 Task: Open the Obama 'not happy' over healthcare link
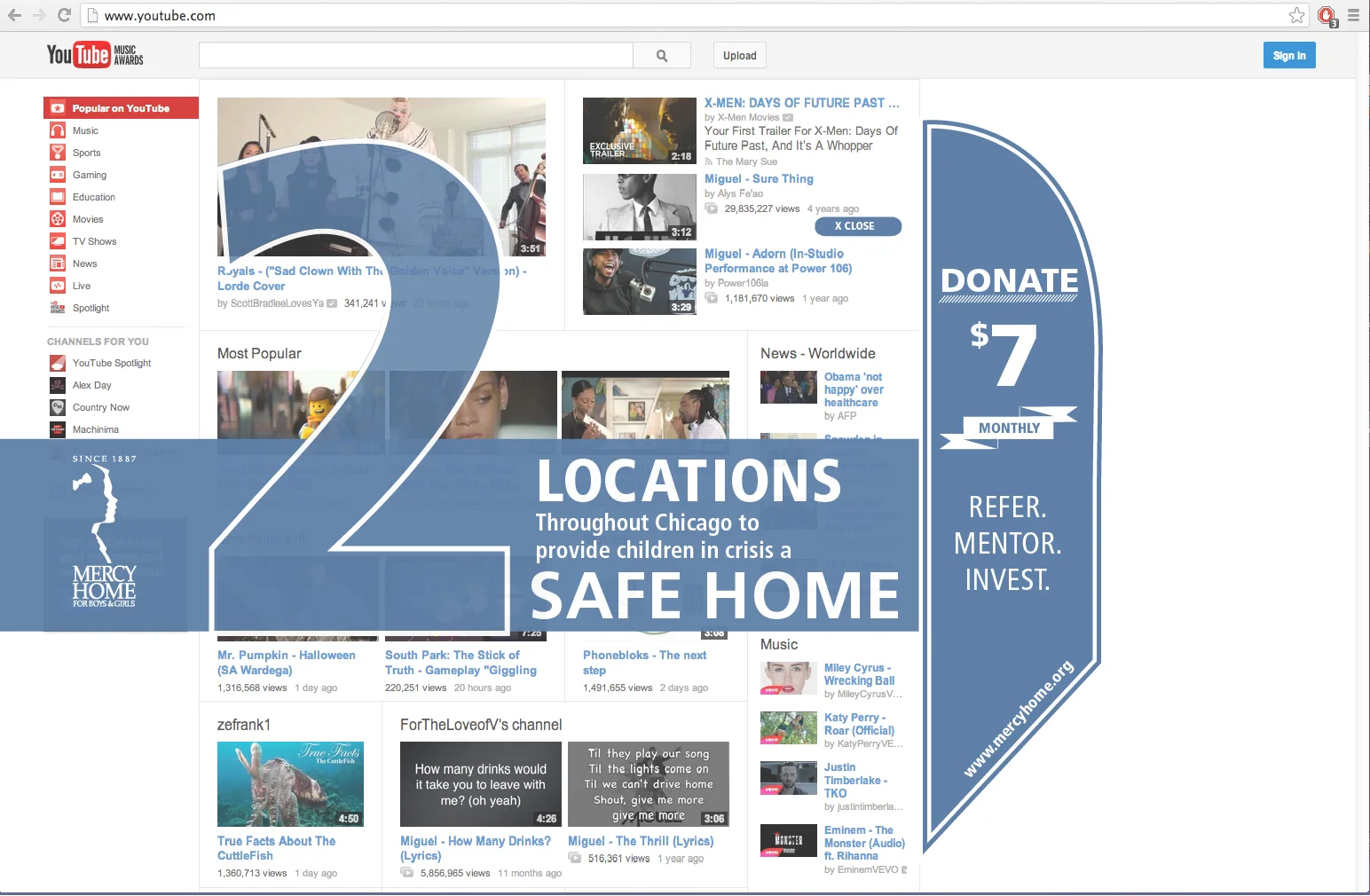click(x=854, y=389)
